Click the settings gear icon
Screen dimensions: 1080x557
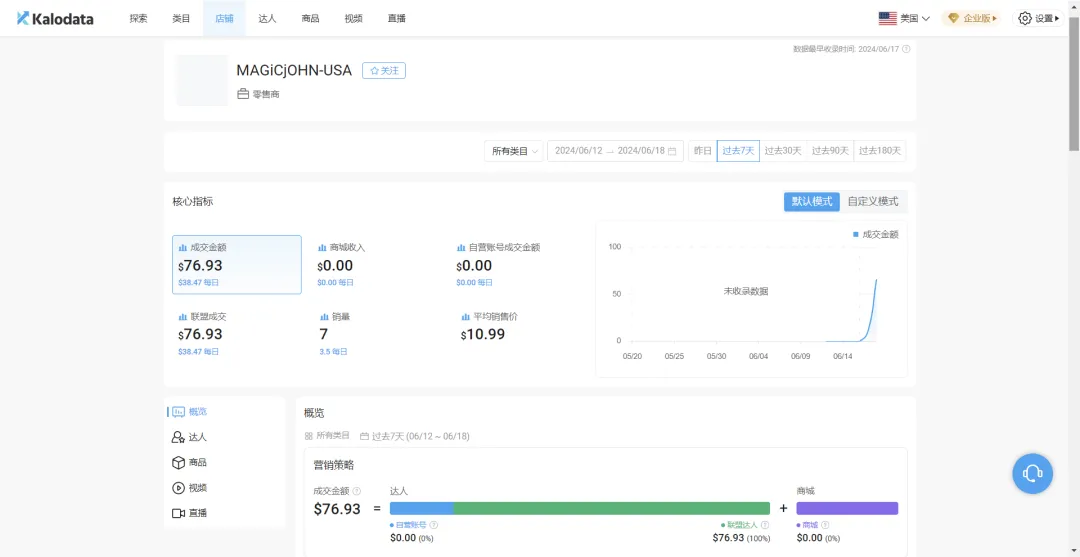pos(1024,18)
